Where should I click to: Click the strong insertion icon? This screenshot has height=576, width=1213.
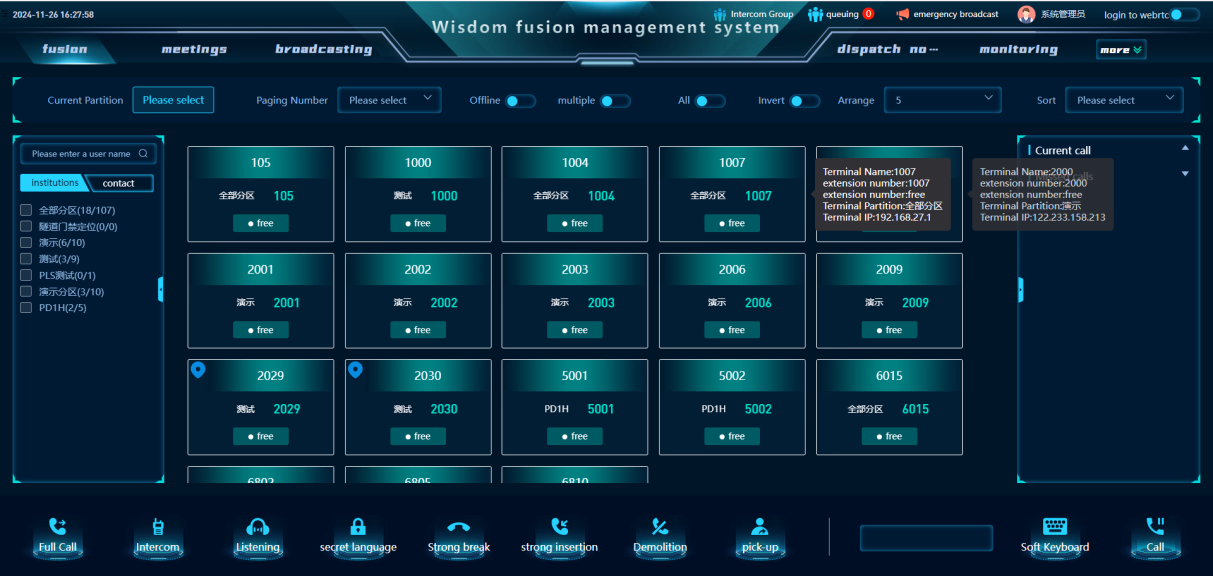click(x=559, y=527)
